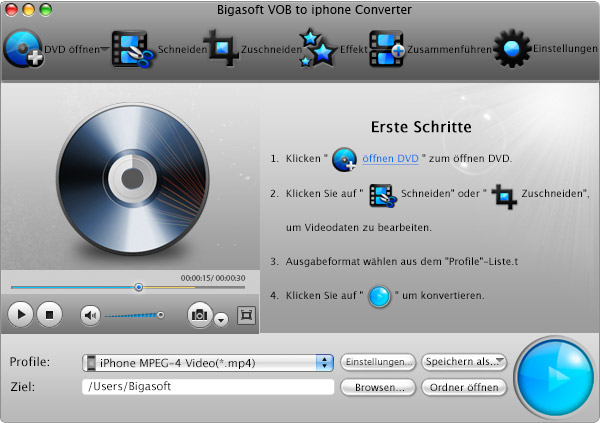The image size is (600, 423).
Task: Open Einstellungen gear in the toolbar
Action: (512, 49)
